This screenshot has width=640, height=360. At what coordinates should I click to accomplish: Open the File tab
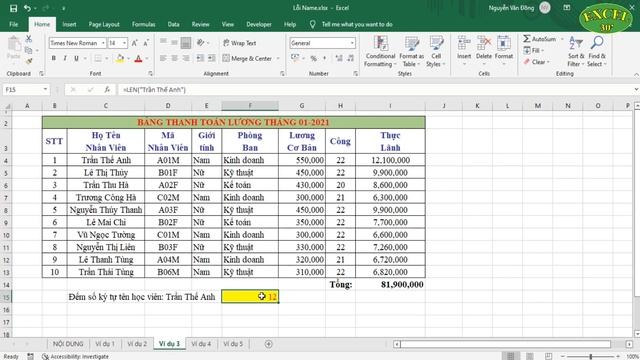[x=13, y=24]
